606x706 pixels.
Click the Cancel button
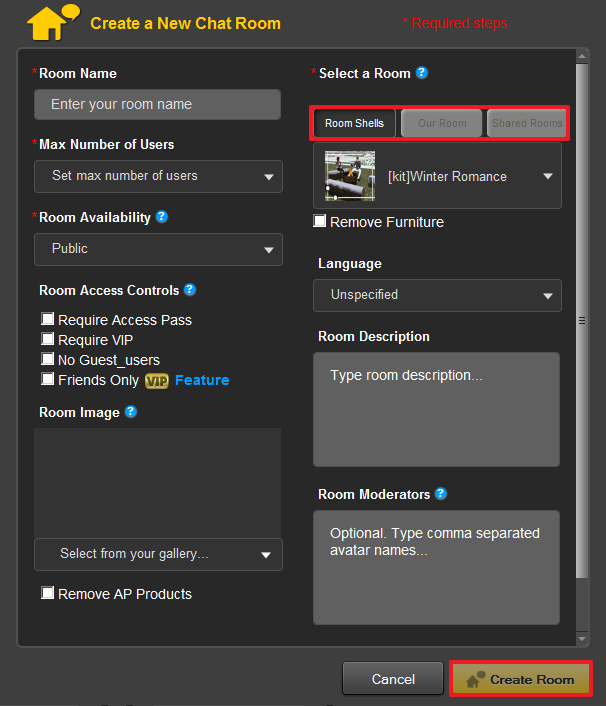click(x=392, y=679)
